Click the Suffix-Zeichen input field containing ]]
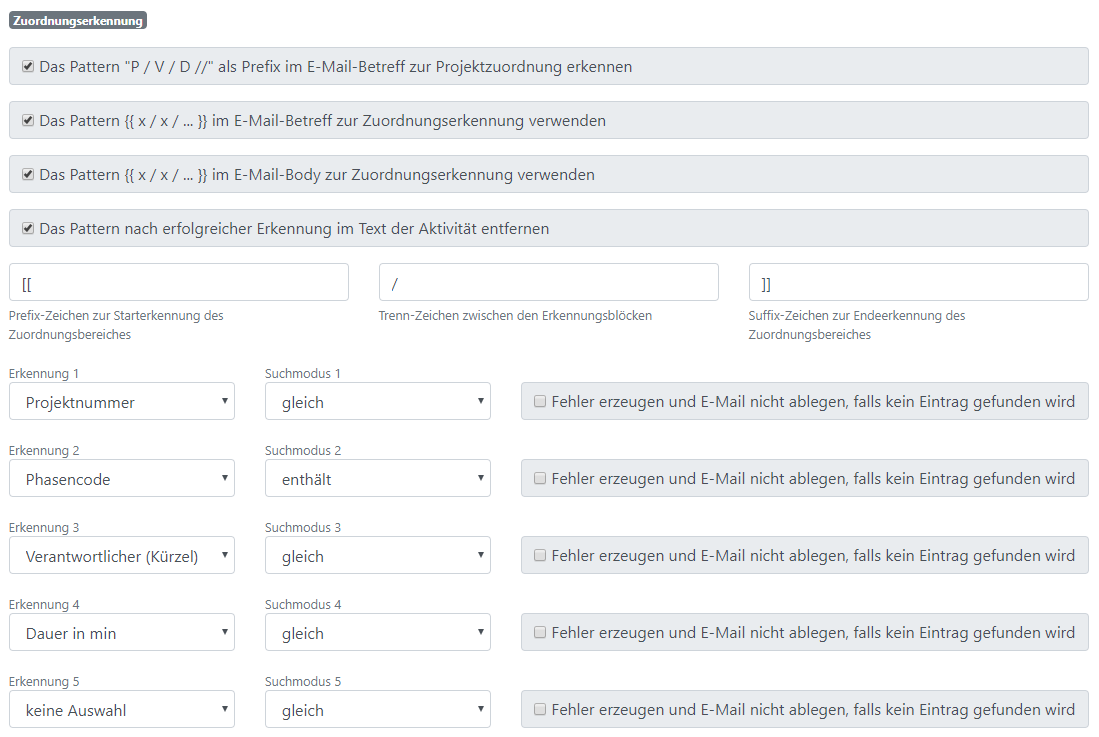 [918, 282]
